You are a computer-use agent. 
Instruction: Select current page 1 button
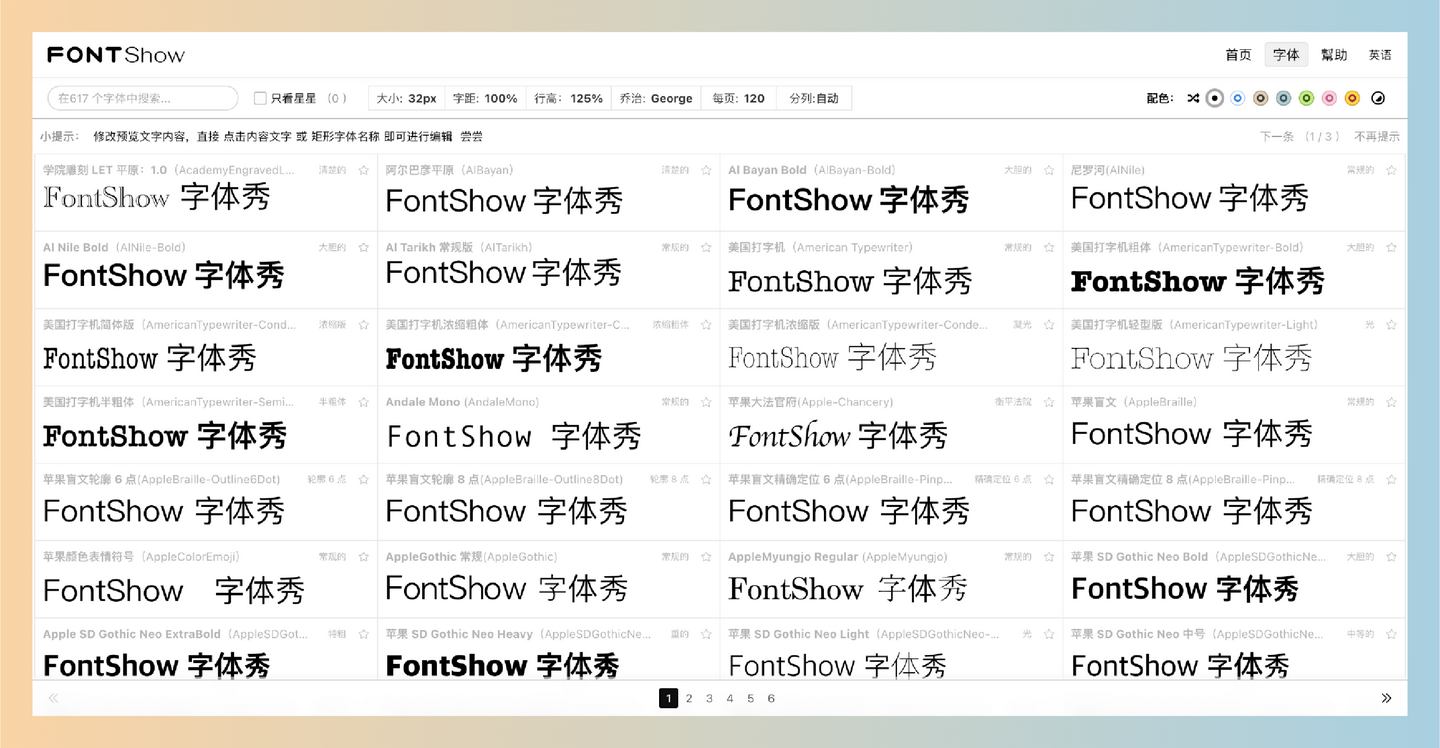click(668, 698)
